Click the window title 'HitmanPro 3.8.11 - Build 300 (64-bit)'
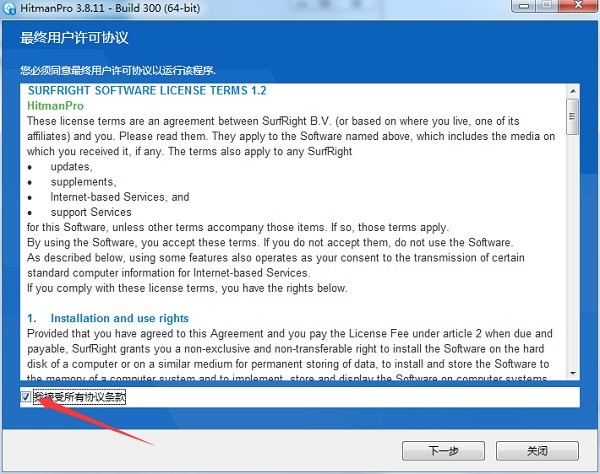This screenshot has width=600, height=474. [110, 8]
